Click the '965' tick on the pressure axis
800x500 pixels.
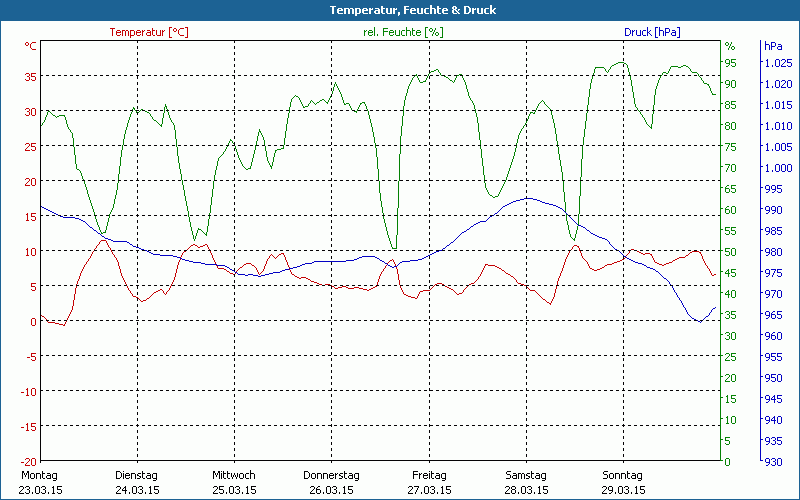[773, 315]
